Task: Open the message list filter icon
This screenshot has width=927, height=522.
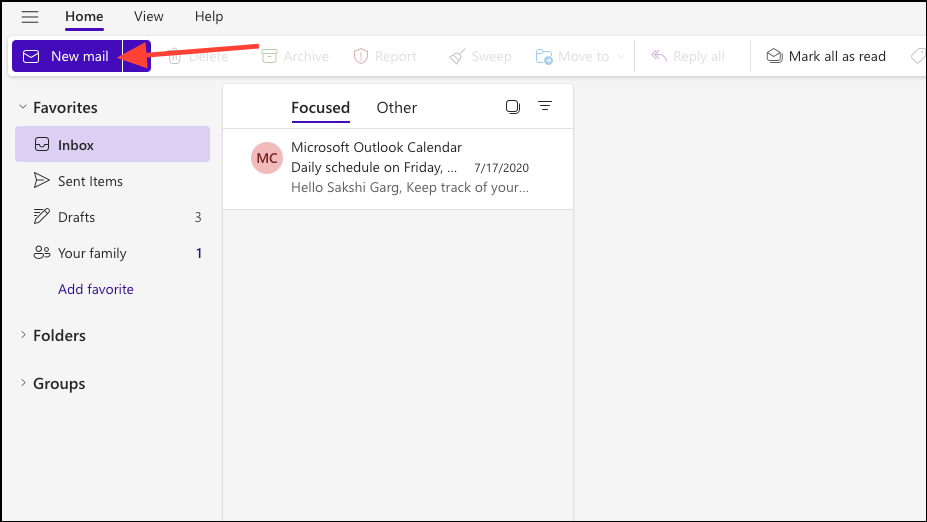Action: (544, 106)
